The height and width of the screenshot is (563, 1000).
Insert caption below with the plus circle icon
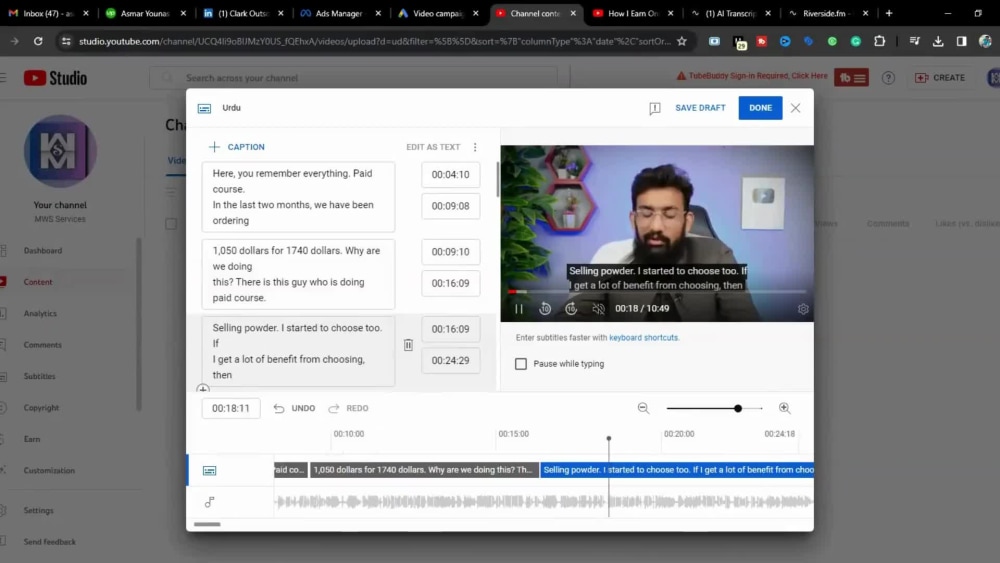click(x=203, y=388)
